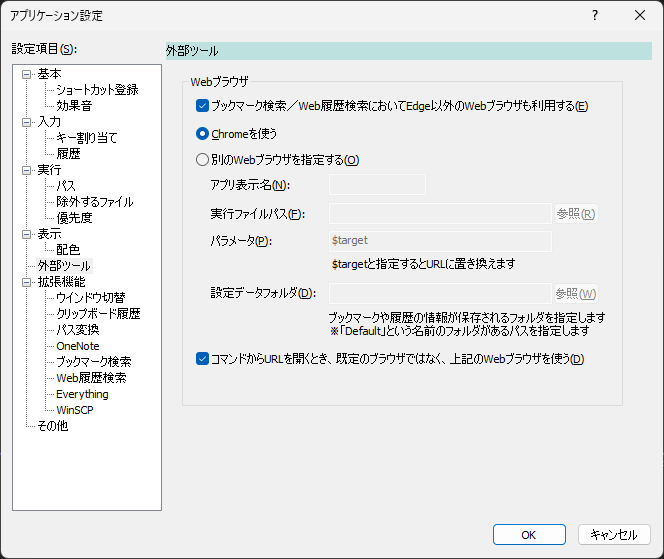This screenshot has height=559, width=664.
Task: Toggle コマンドからURLを開くとき checkbox
Action: (x=202, y=359)
